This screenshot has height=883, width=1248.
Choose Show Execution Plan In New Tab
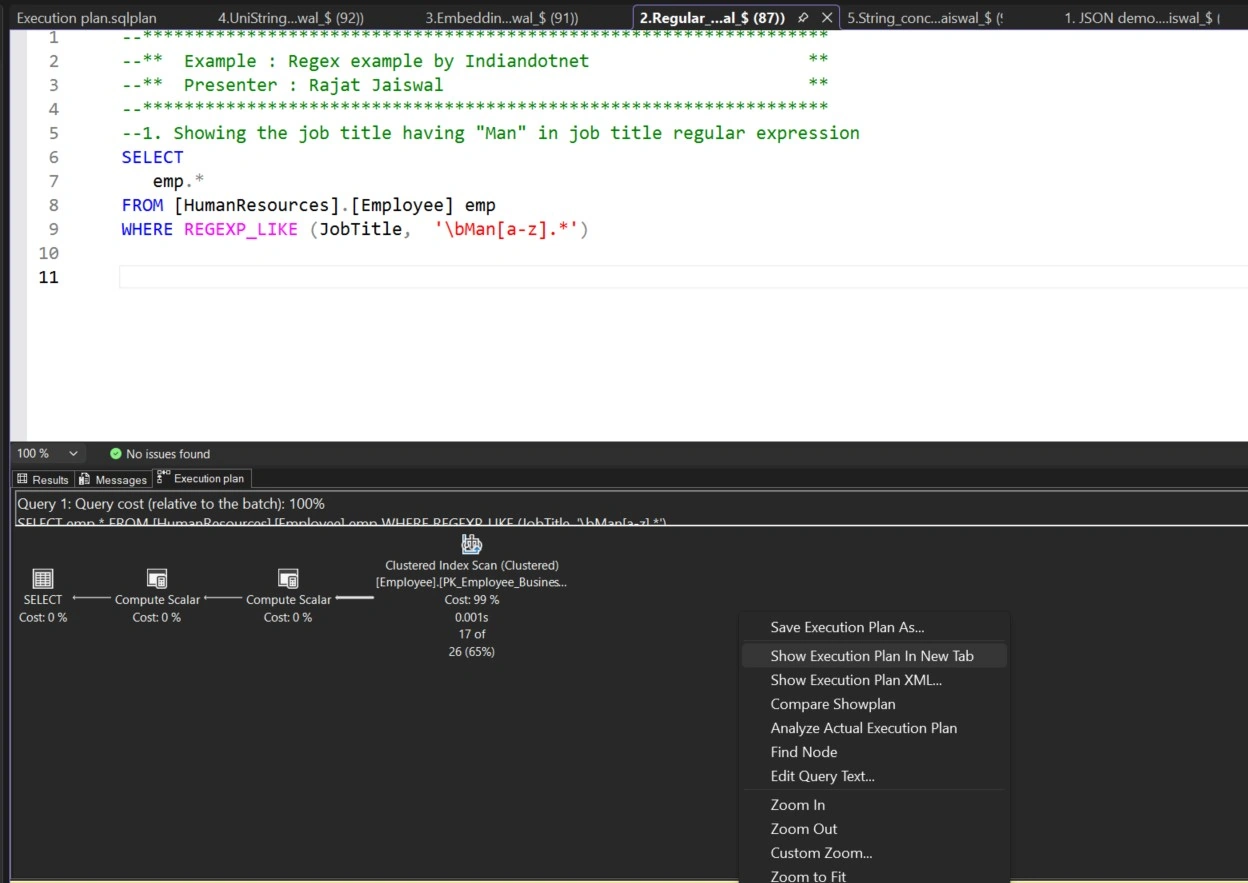coord(874,656)
